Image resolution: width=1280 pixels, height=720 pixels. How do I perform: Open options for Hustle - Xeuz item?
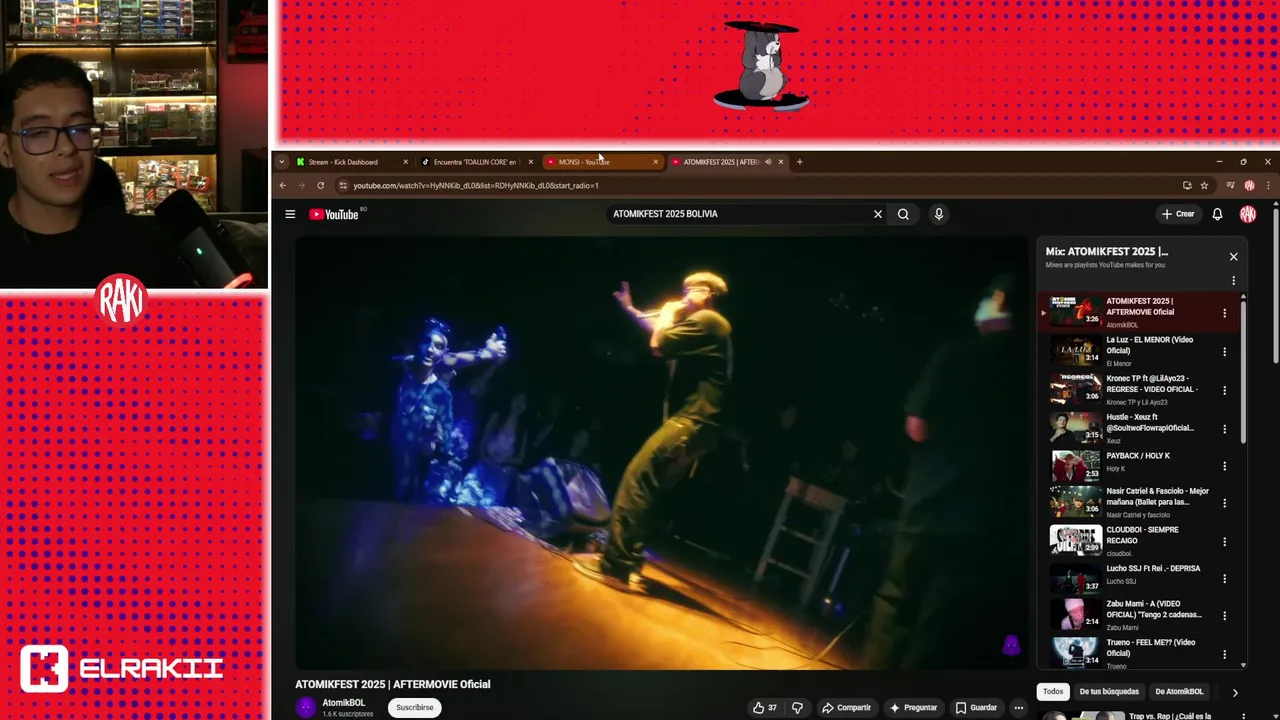[1224, 429]
